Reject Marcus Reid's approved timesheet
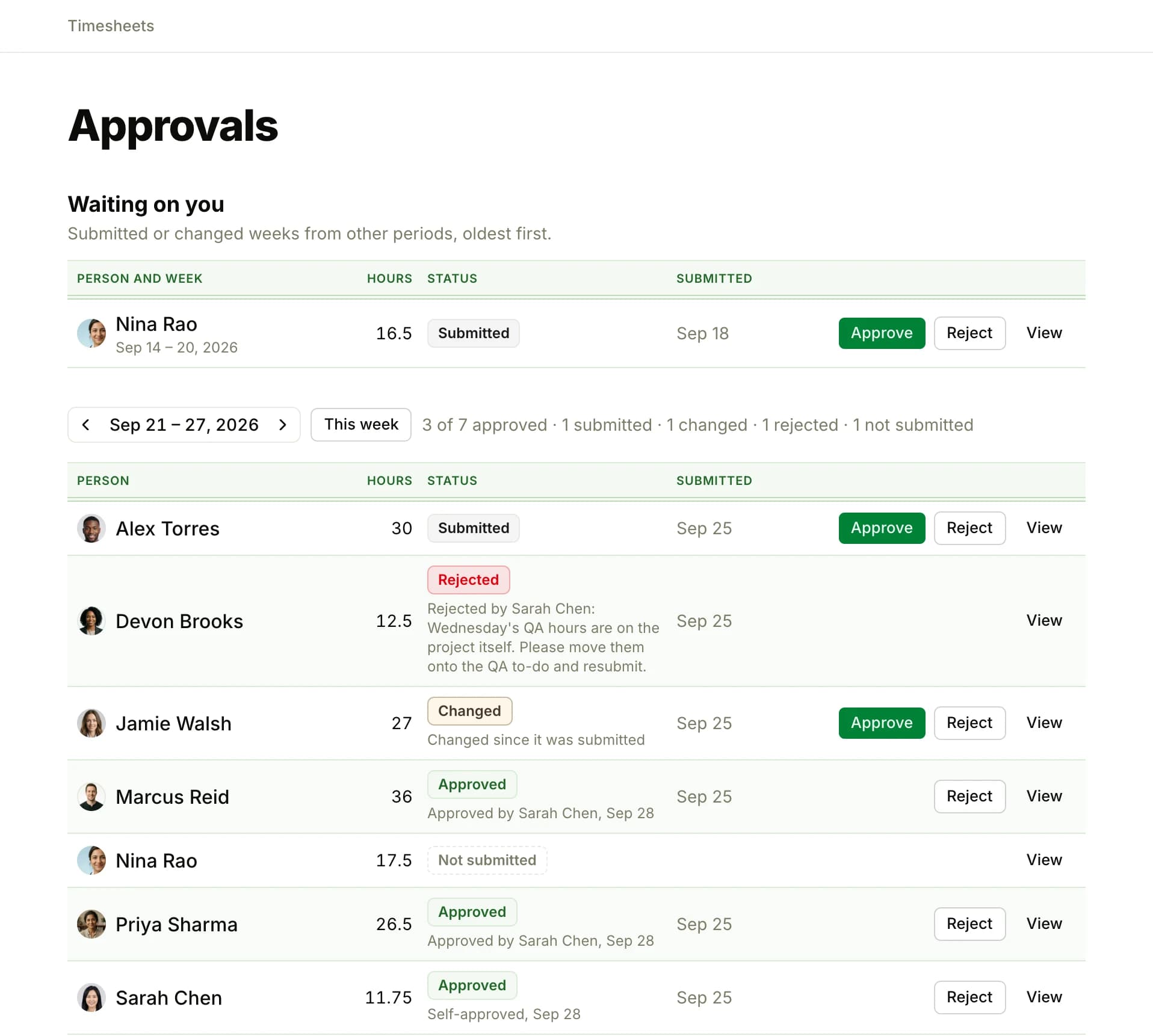 click(969, 797)
